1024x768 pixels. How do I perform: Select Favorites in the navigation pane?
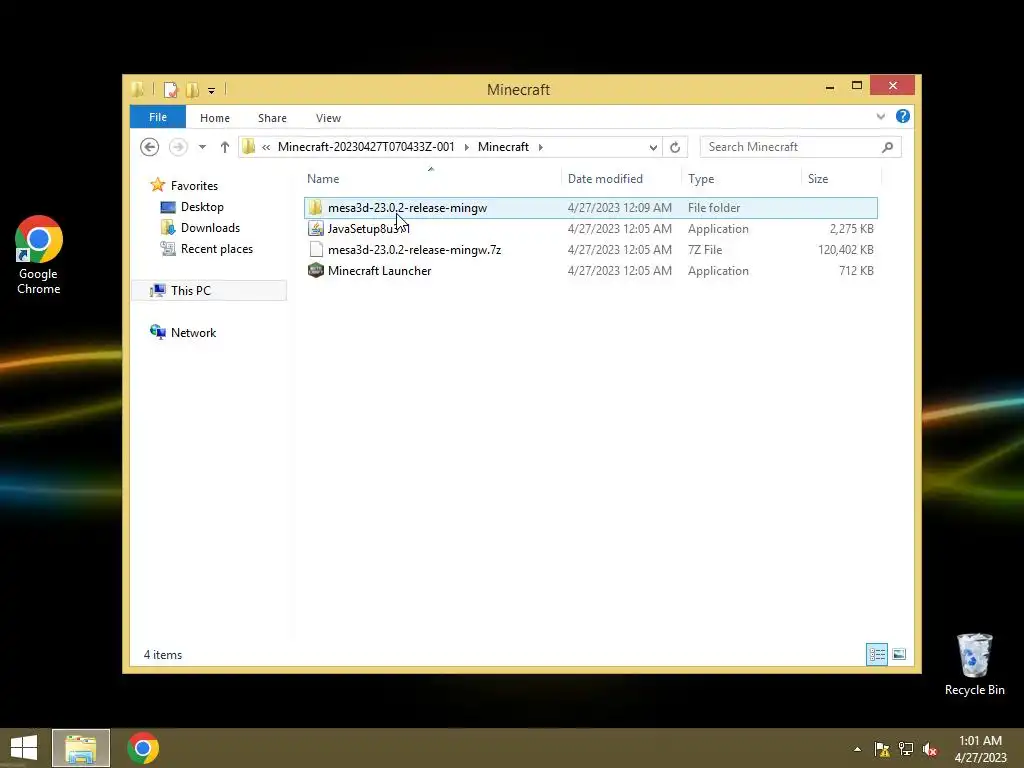(194, 185)
